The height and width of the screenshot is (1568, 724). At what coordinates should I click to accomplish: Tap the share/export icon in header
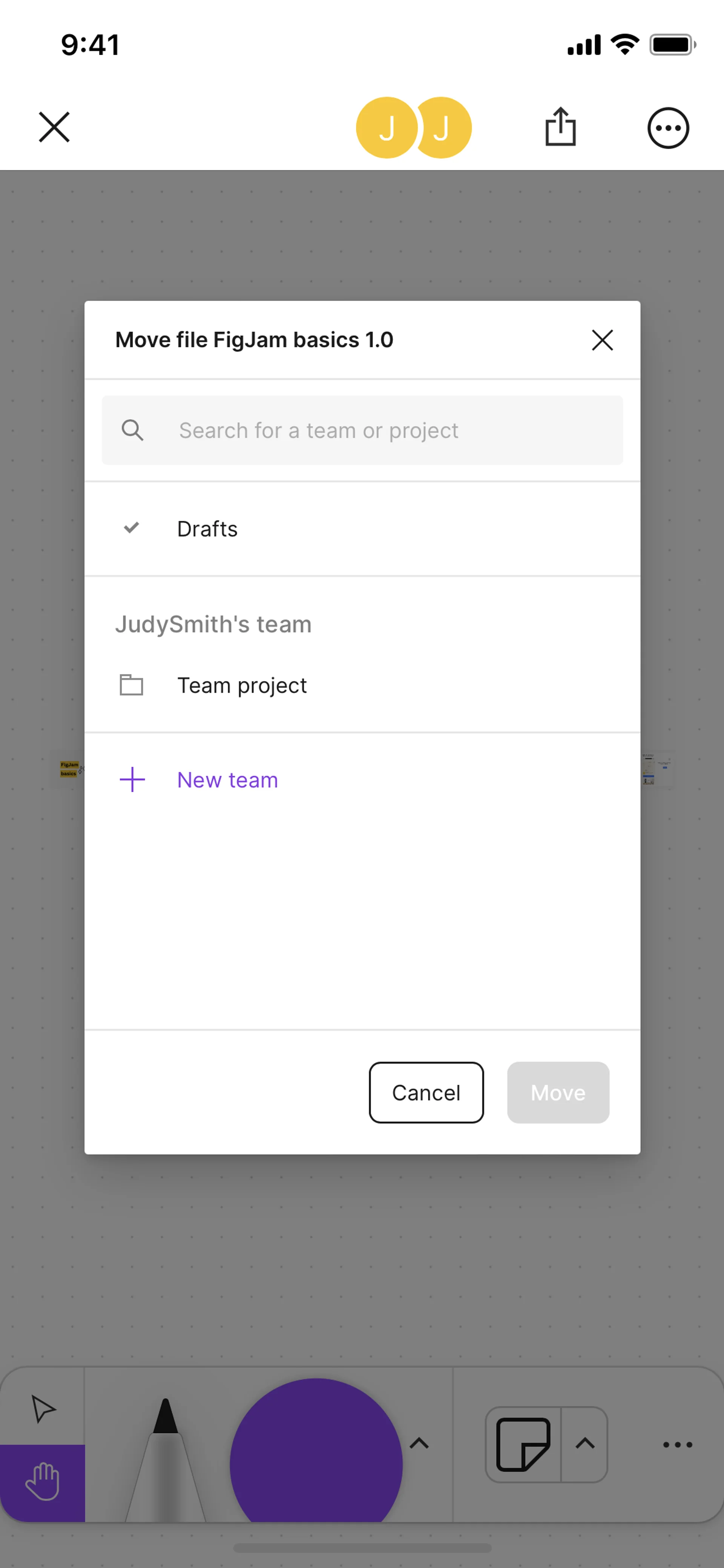coord(560,127)
